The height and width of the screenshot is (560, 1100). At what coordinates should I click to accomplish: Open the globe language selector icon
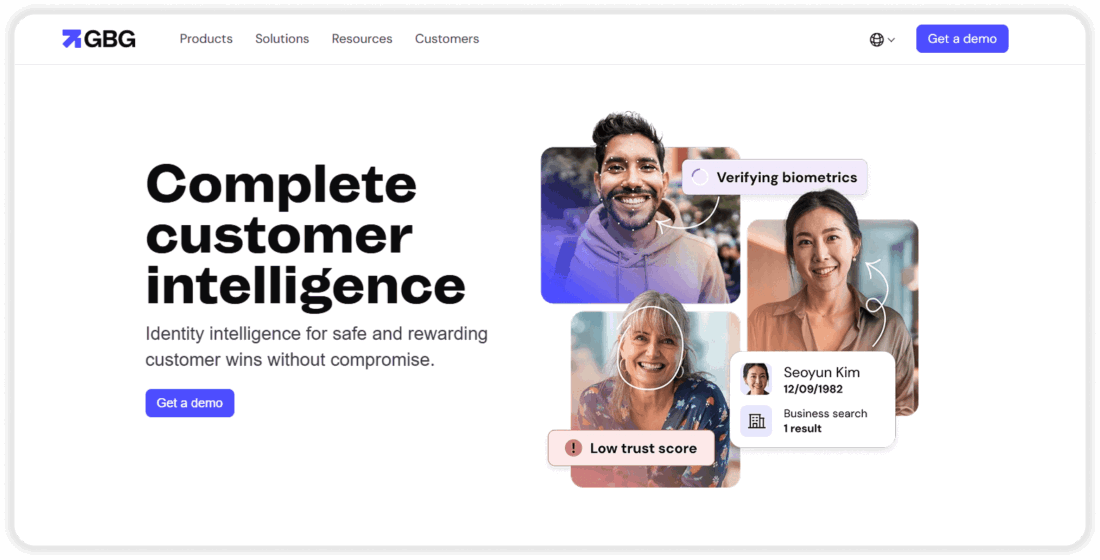pos(876,40)
